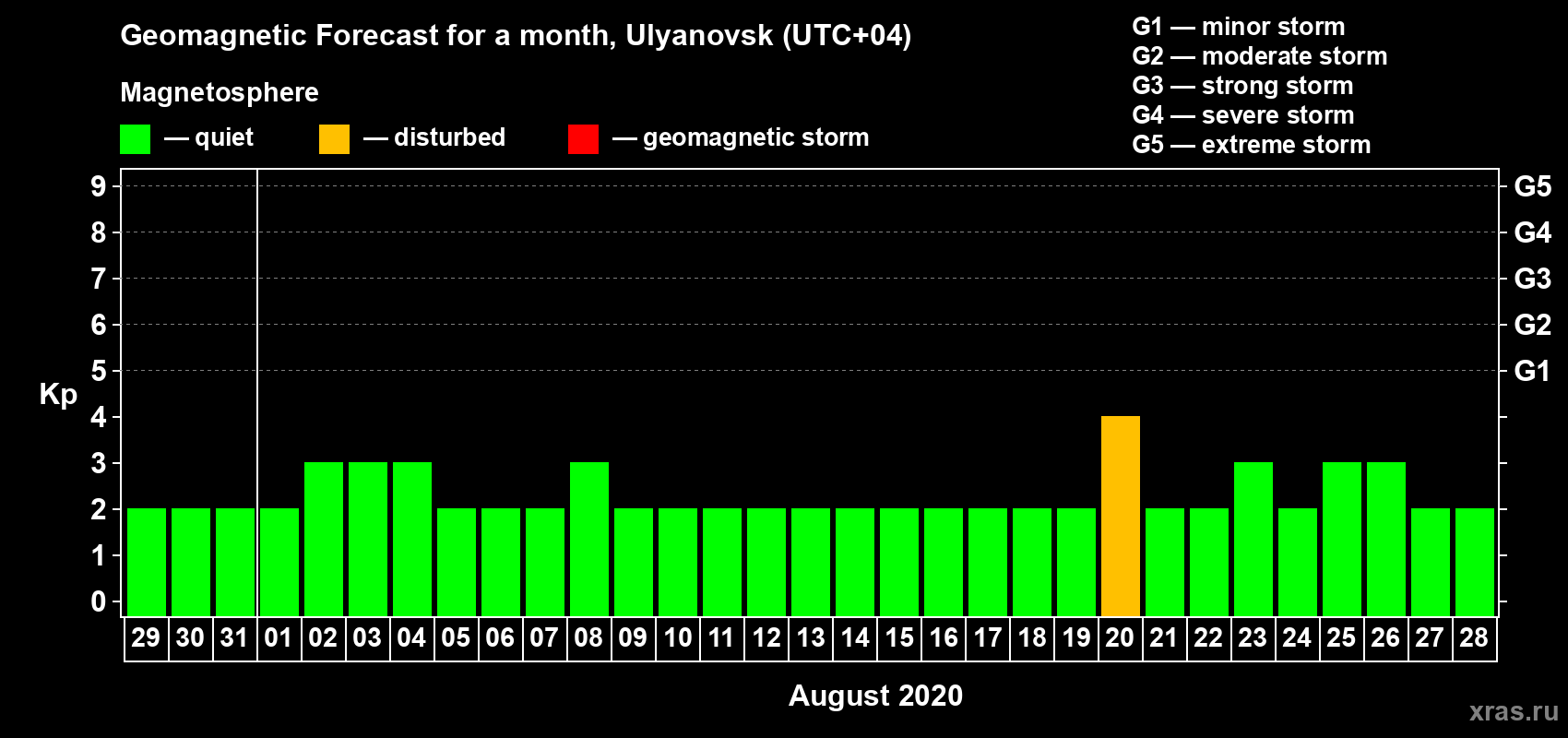Click the quiet legend label
Viewport: 1568px width, 738px height.
coord(224,138)
